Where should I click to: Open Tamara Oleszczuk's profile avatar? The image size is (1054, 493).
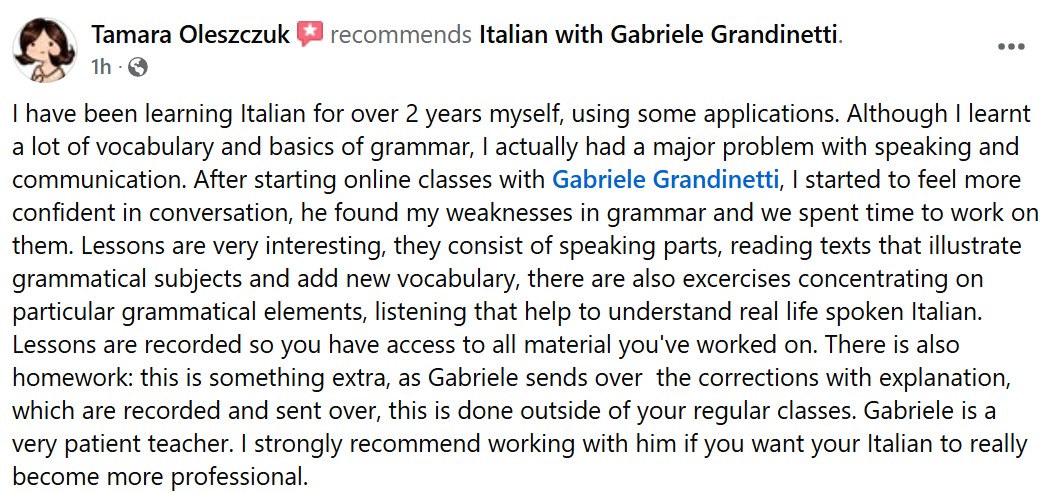pyautogui.click(x=42, y=48)
